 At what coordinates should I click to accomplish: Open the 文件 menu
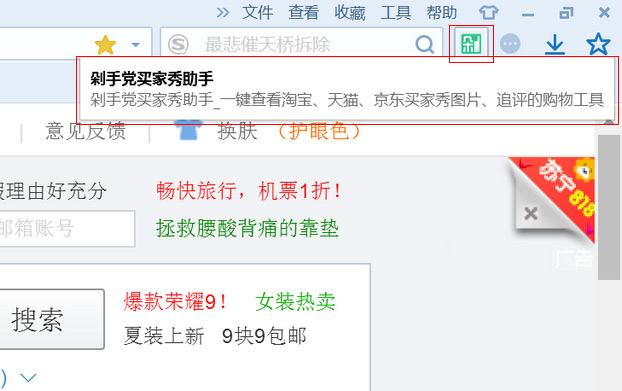257,13
